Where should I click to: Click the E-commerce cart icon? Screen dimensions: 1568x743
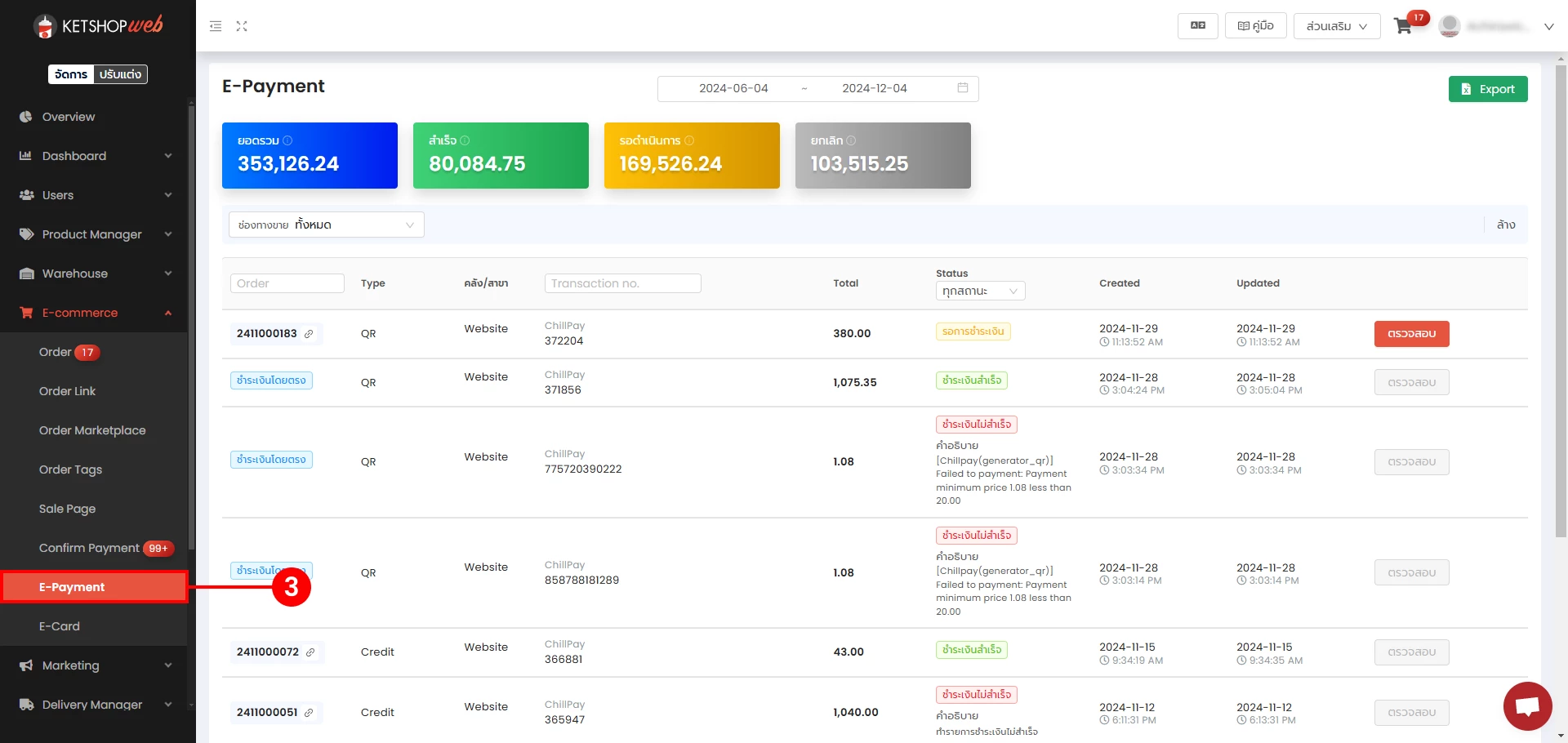(26, 313)
